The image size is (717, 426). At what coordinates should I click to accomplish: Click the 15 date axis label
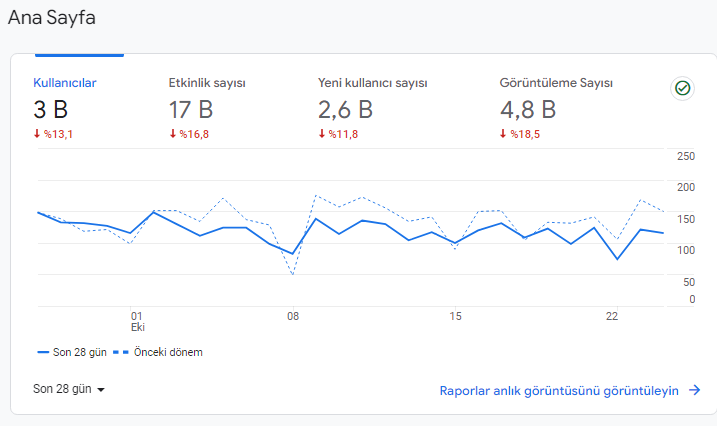[455, 316]
